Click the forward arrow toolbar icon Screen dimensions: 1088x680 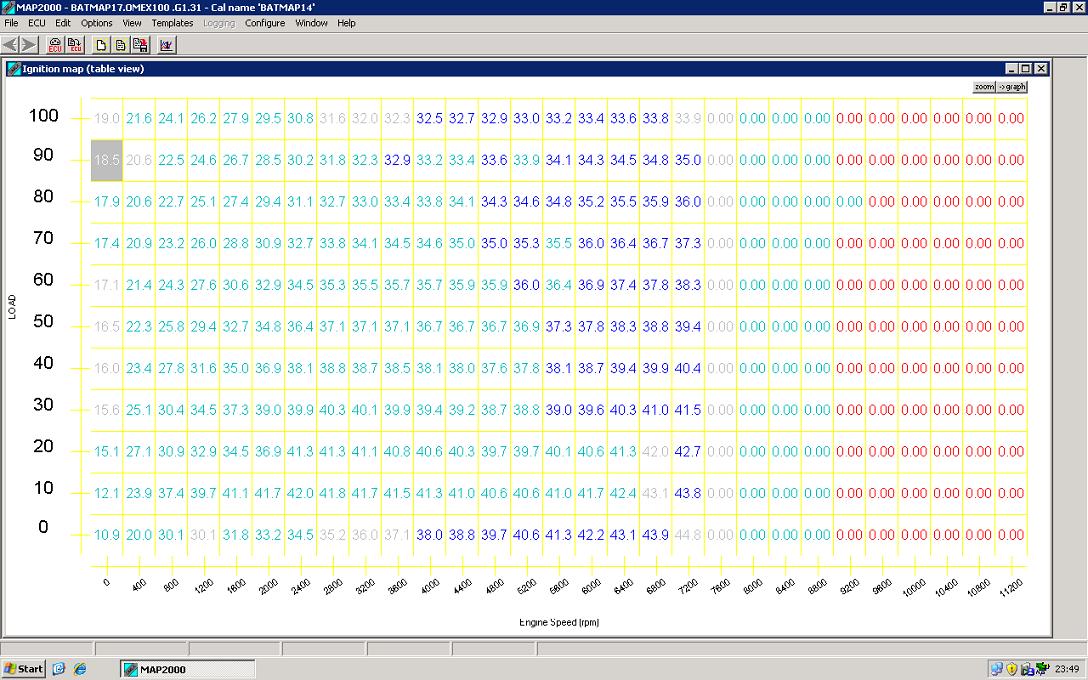pos(30,45)
